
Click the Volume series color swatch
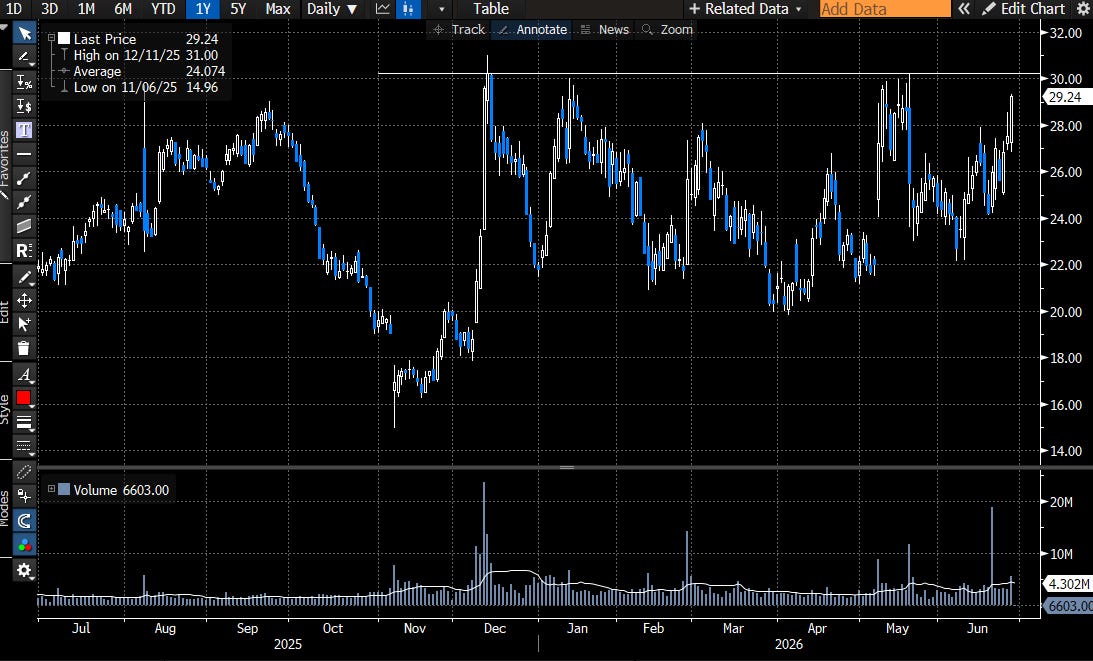(x=64, y=489)
